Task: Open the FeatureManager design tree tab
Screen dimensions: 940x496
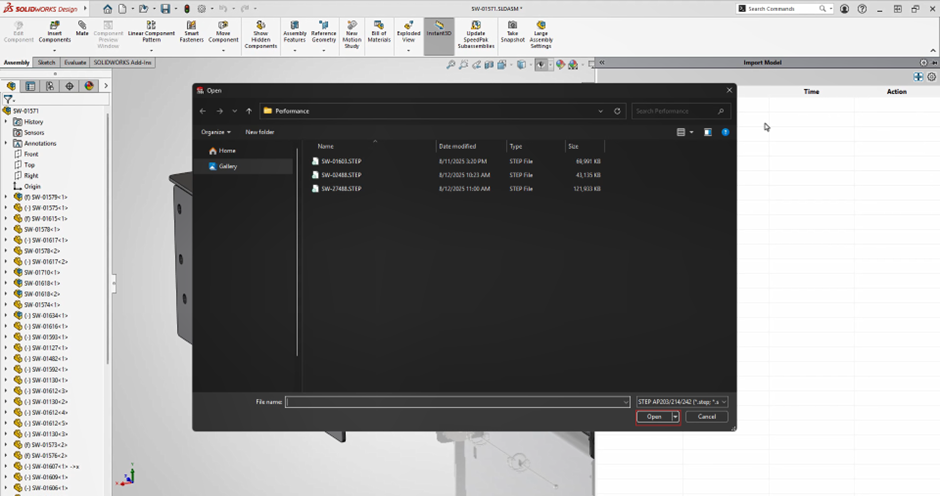Action: pos(11,86)
